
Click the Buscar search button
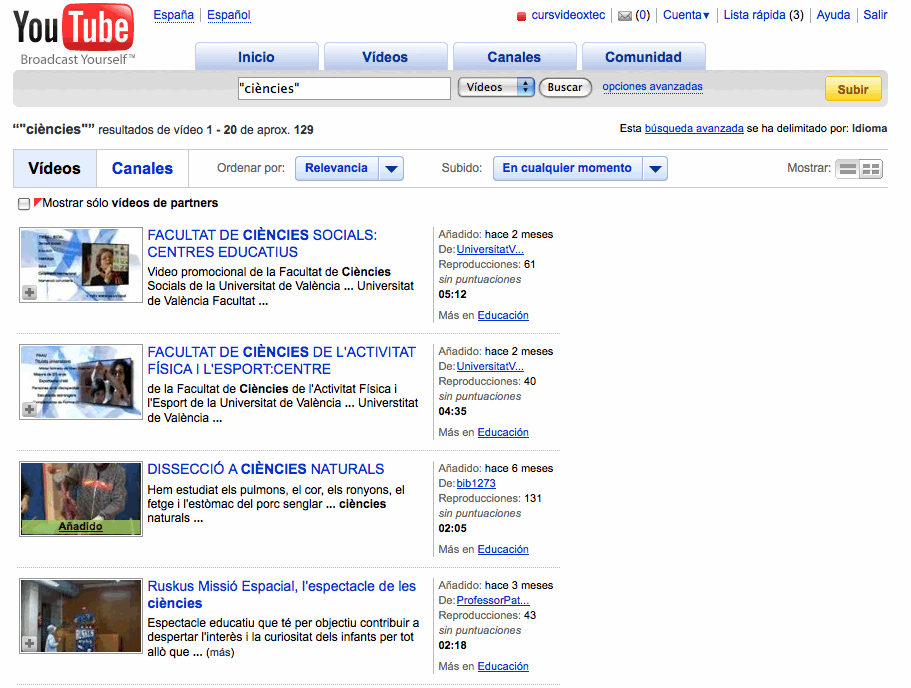[x=565, y=87]
